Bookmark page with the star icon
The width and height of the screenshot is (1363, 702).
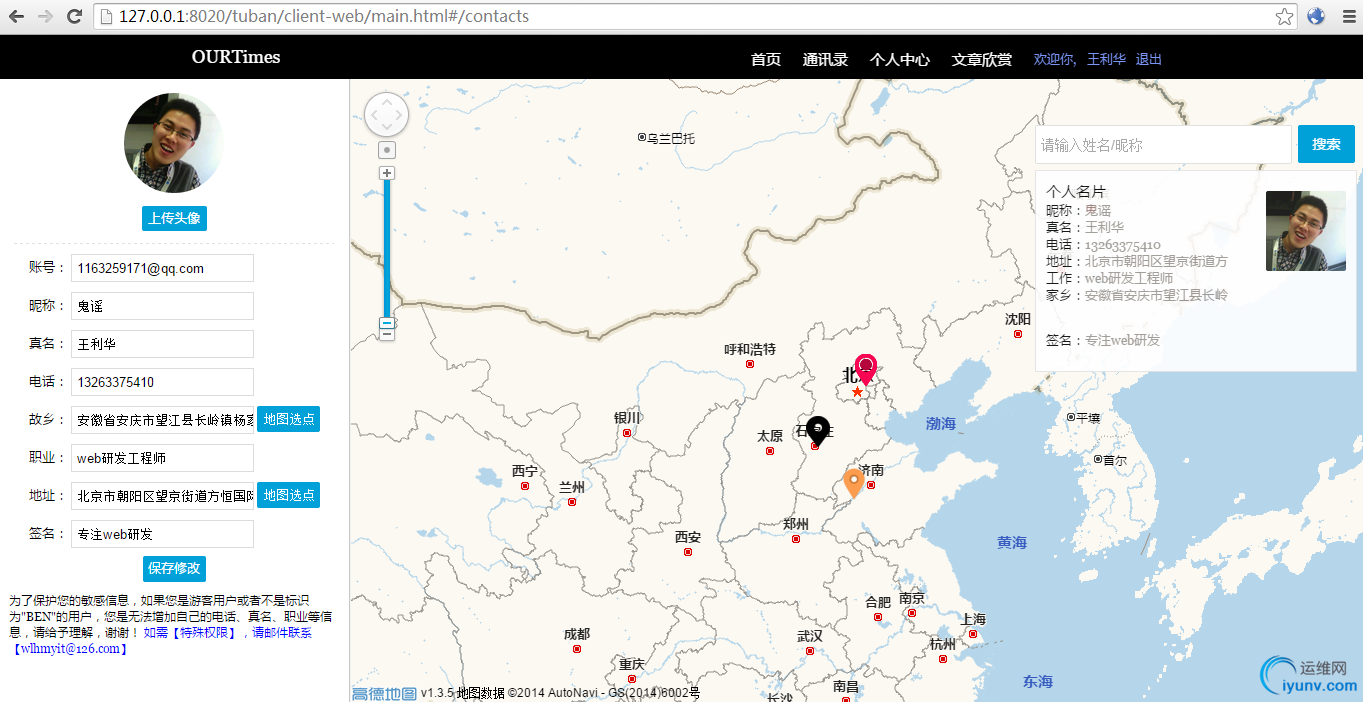1284,16
